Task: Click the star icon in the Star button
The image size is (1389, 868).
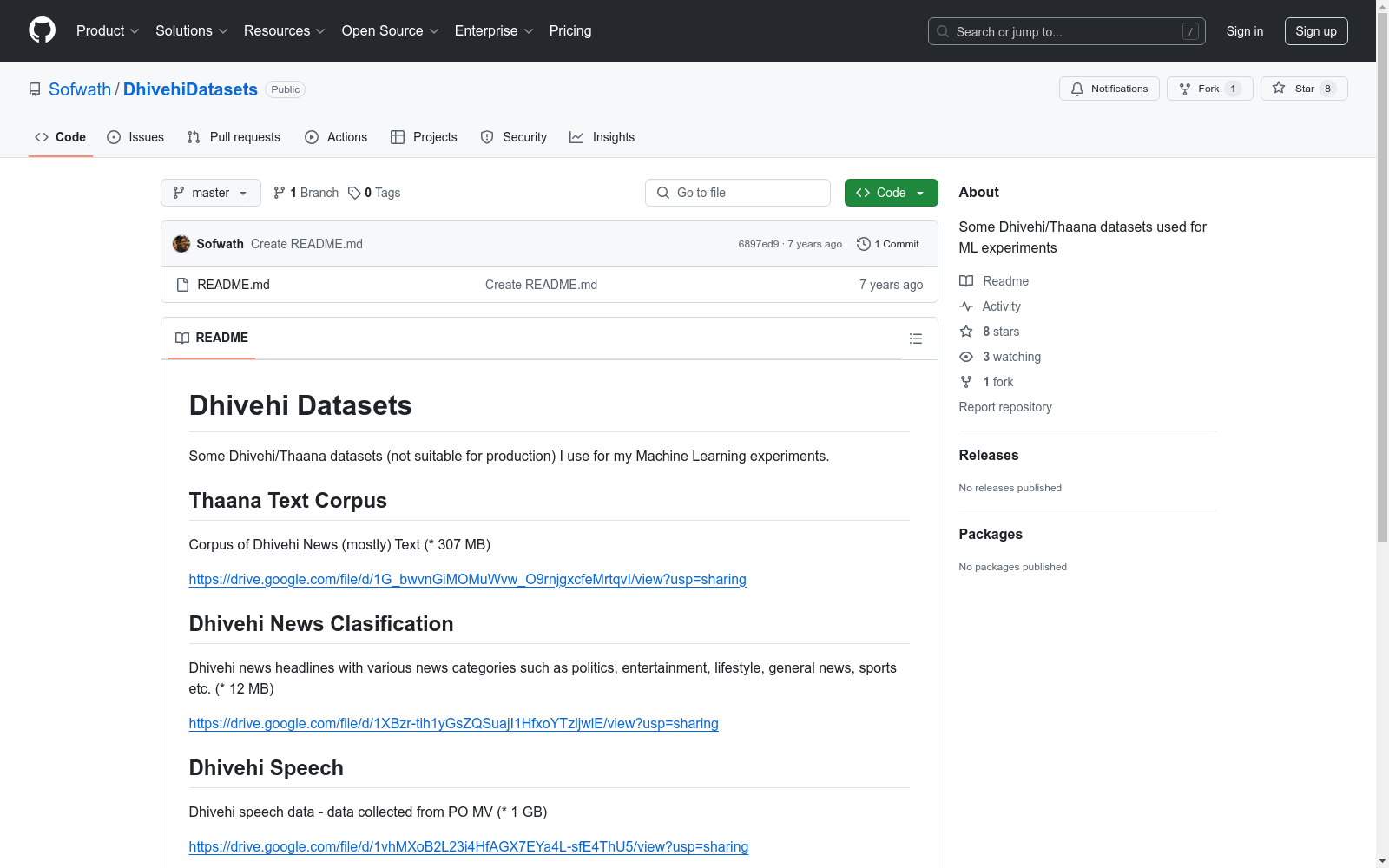Action: (1279, 88)
